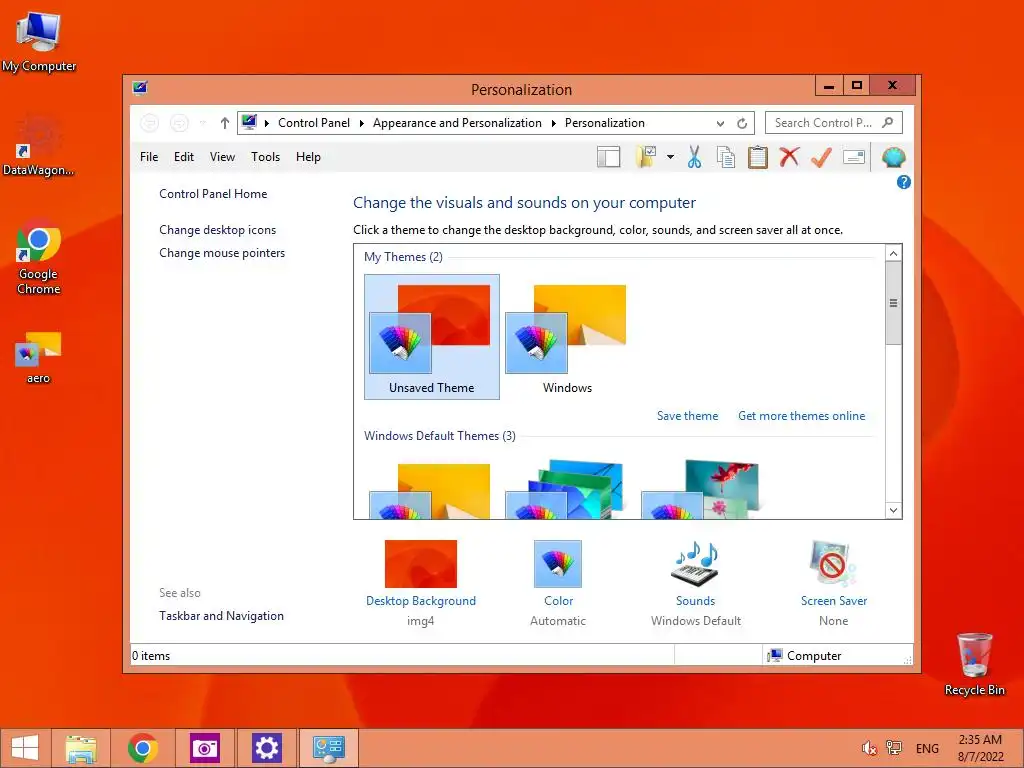Open File Explorer from taskbar
The height and width of the screenshot is (768, 1024).
pos(81,748)
